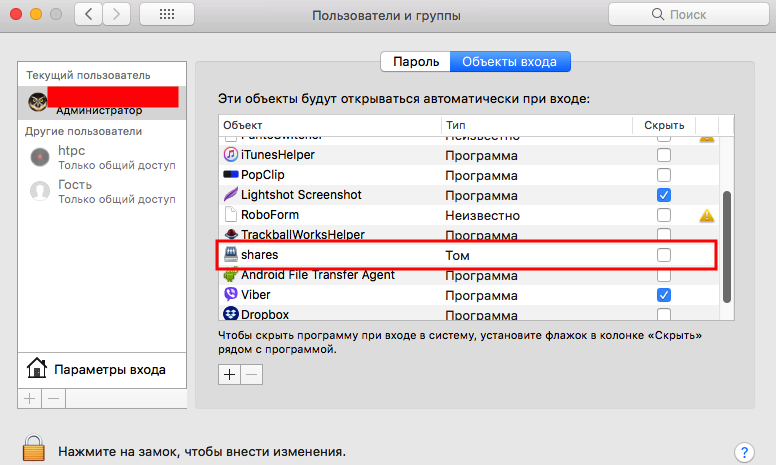Screen dimensions: 776x465
Task: Click the Android File Transfer Agent icon
Action: click(230, 275)
